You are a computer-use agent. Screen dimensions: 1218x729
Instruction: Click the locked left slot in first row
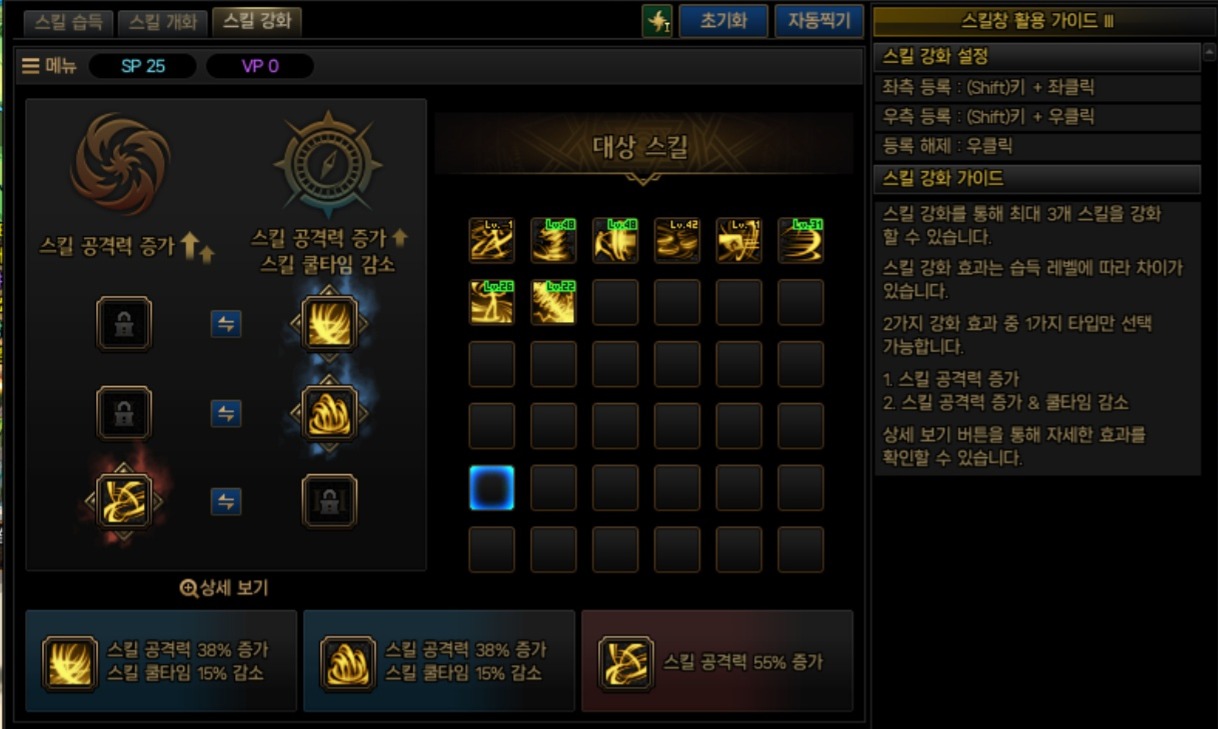tap(124, 324)
